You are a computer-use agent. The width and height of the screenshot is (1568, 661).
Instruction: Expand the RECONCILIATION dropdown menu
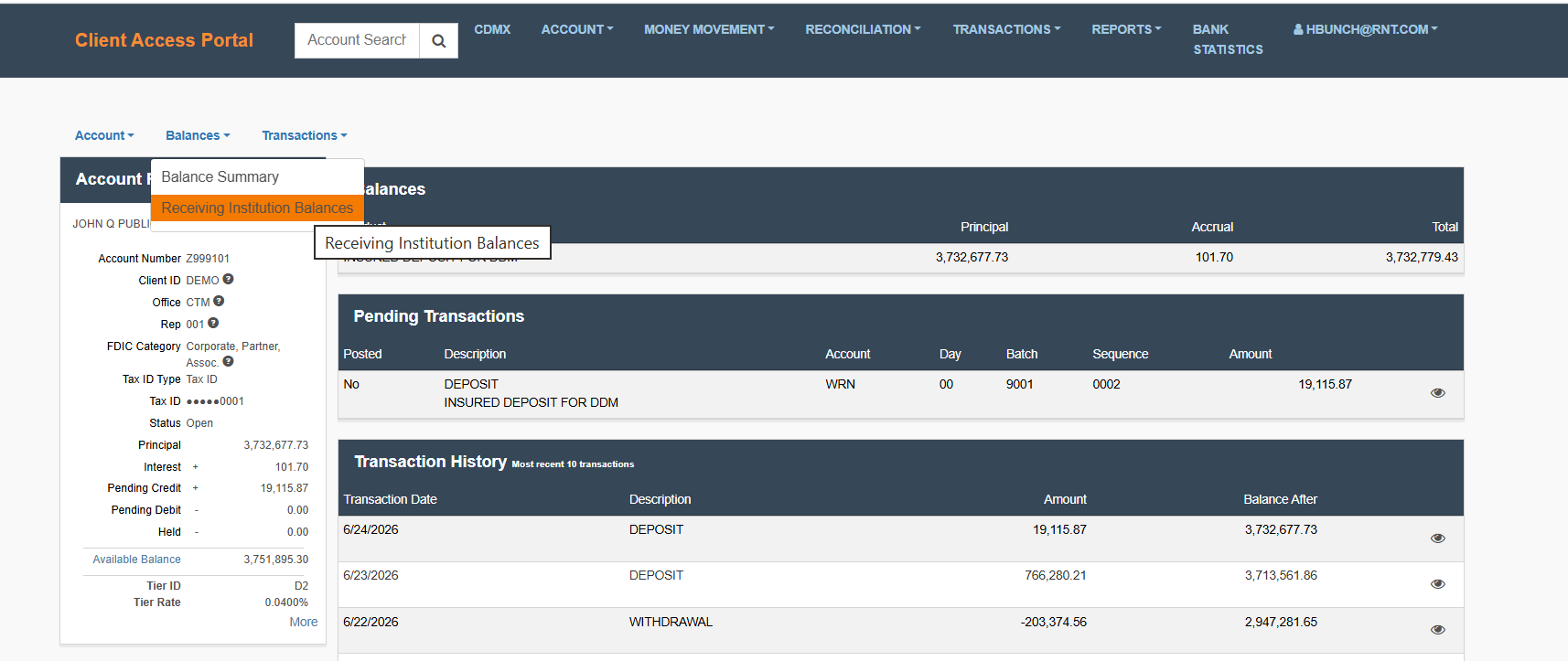click(x=863, y=29)
